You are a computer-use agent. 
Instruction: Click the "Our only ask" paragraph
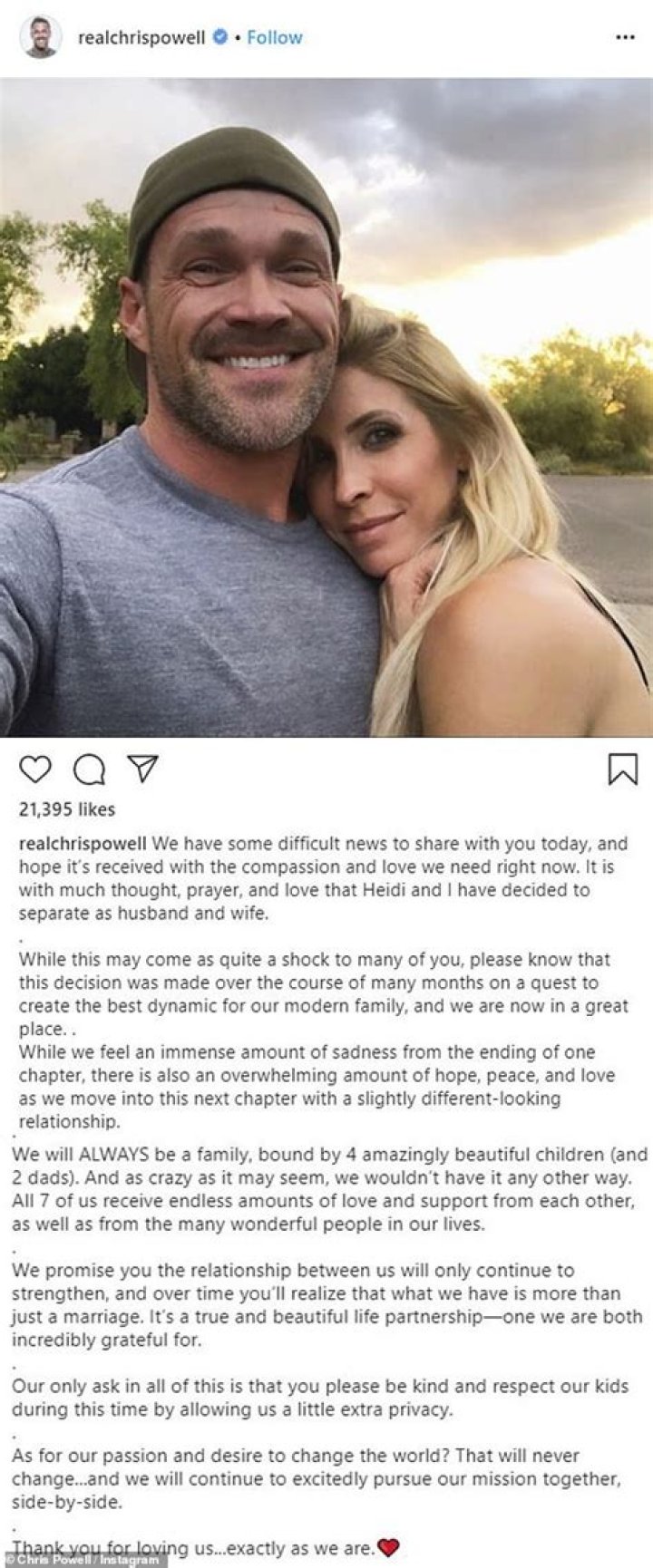[x=331, y=1398]
